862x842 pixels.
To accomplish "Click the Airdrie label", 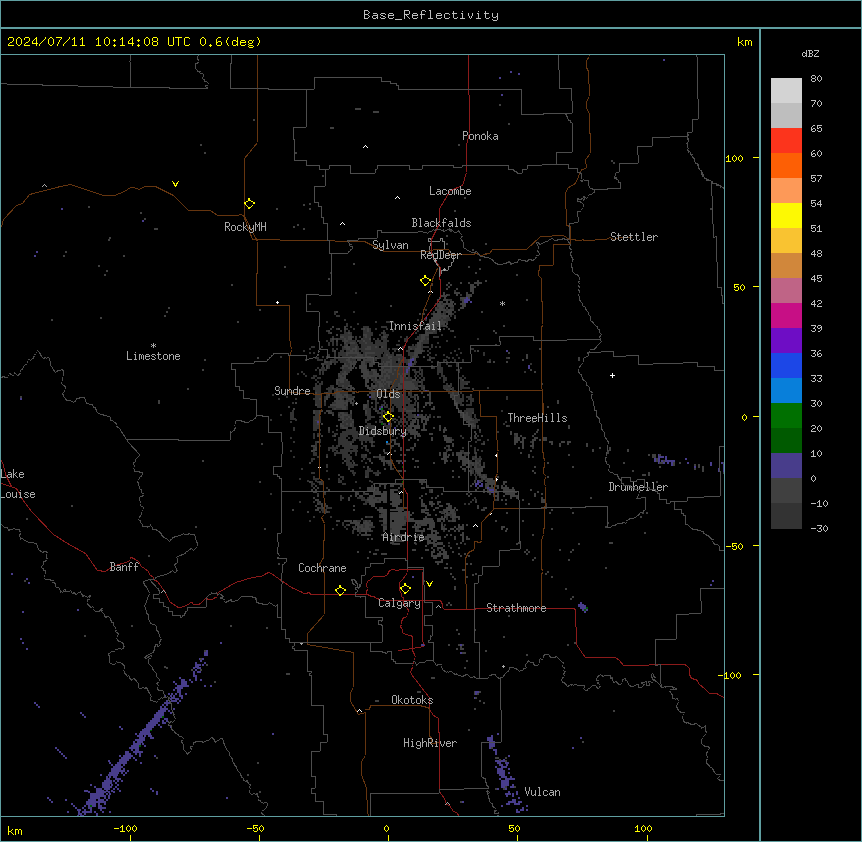I will click(404, 537).
